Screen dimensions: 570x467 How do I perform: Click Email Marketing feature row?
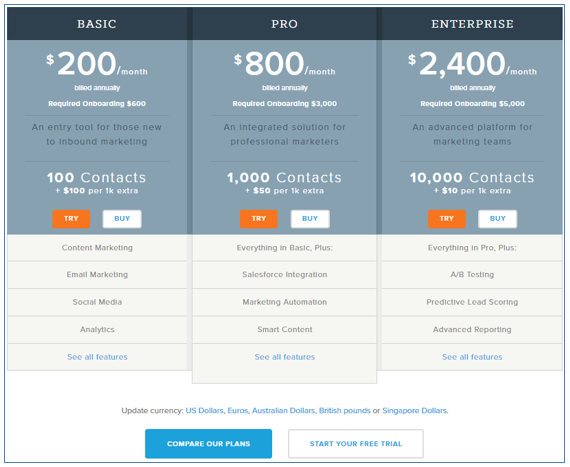pyautogui.click(x=97, y=275)
